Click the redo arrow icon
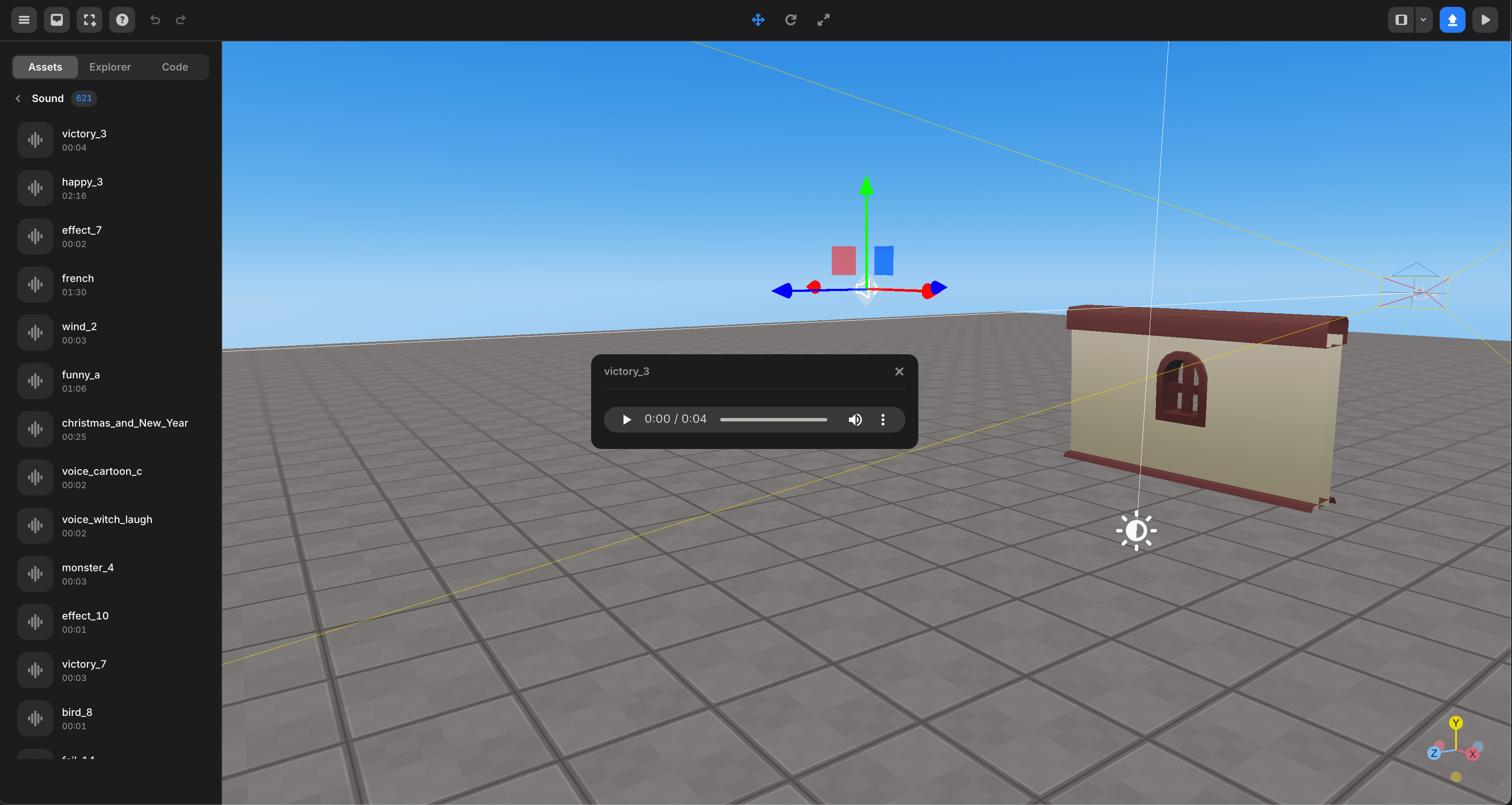Viewport: 1512px width, 805px height. 181,19
